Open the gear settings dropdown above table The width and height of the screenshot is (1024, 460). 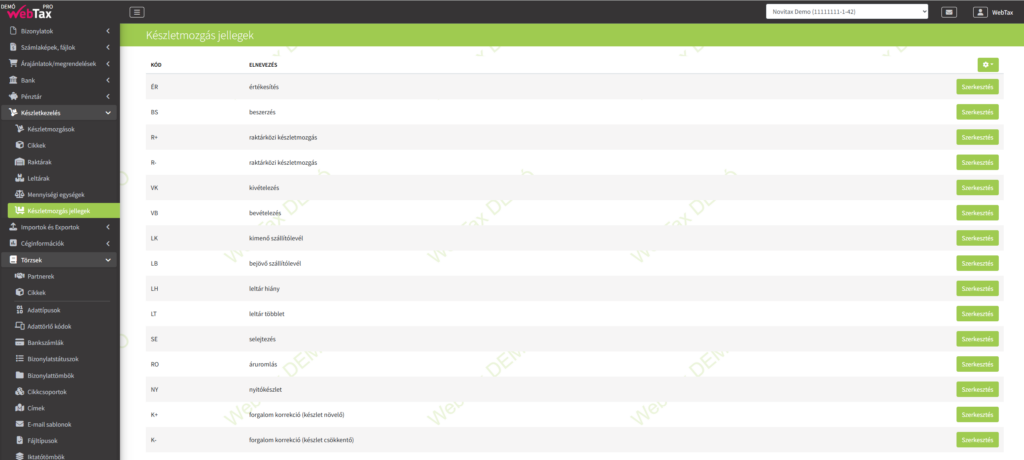coord(987,64)
